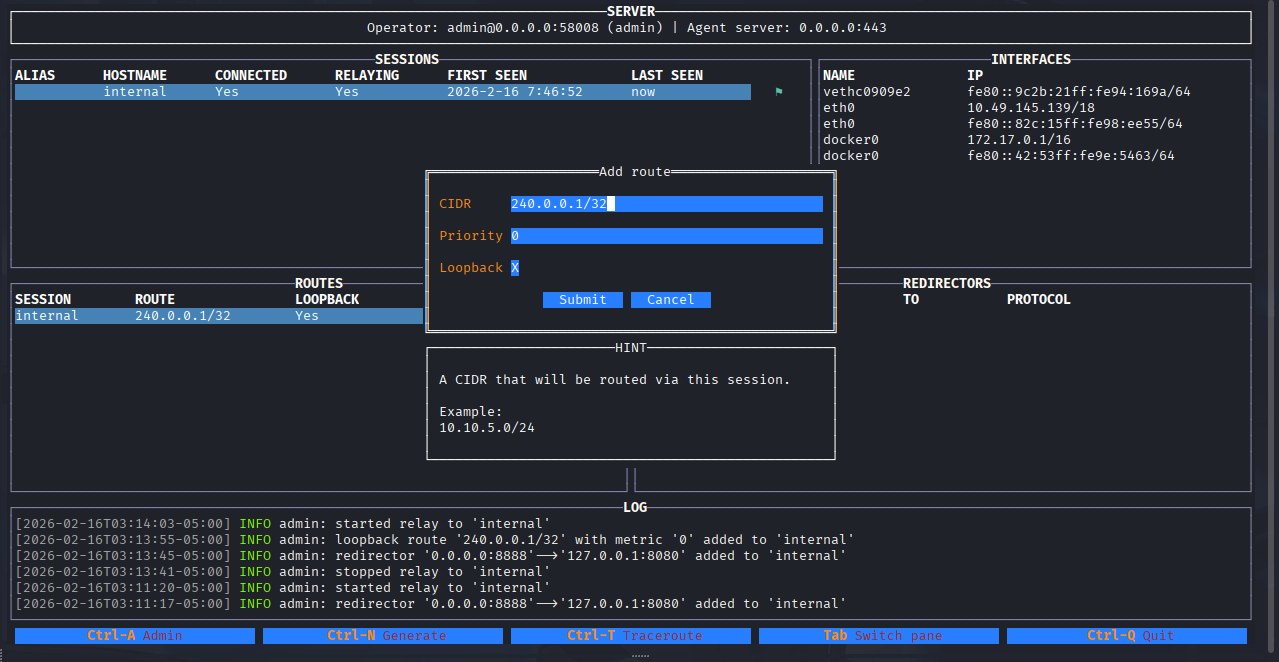Cancel the Add route dialog

(x=670, y=300)
